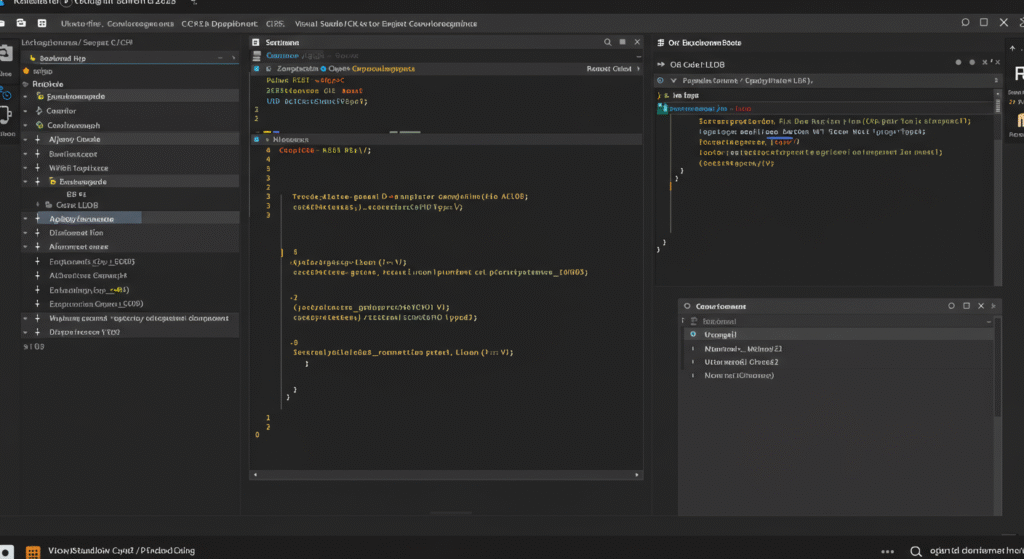The image size is (1024, 559).
Task: Click the circle icon on the lower-right panel title
Action: tap(687, 306)
